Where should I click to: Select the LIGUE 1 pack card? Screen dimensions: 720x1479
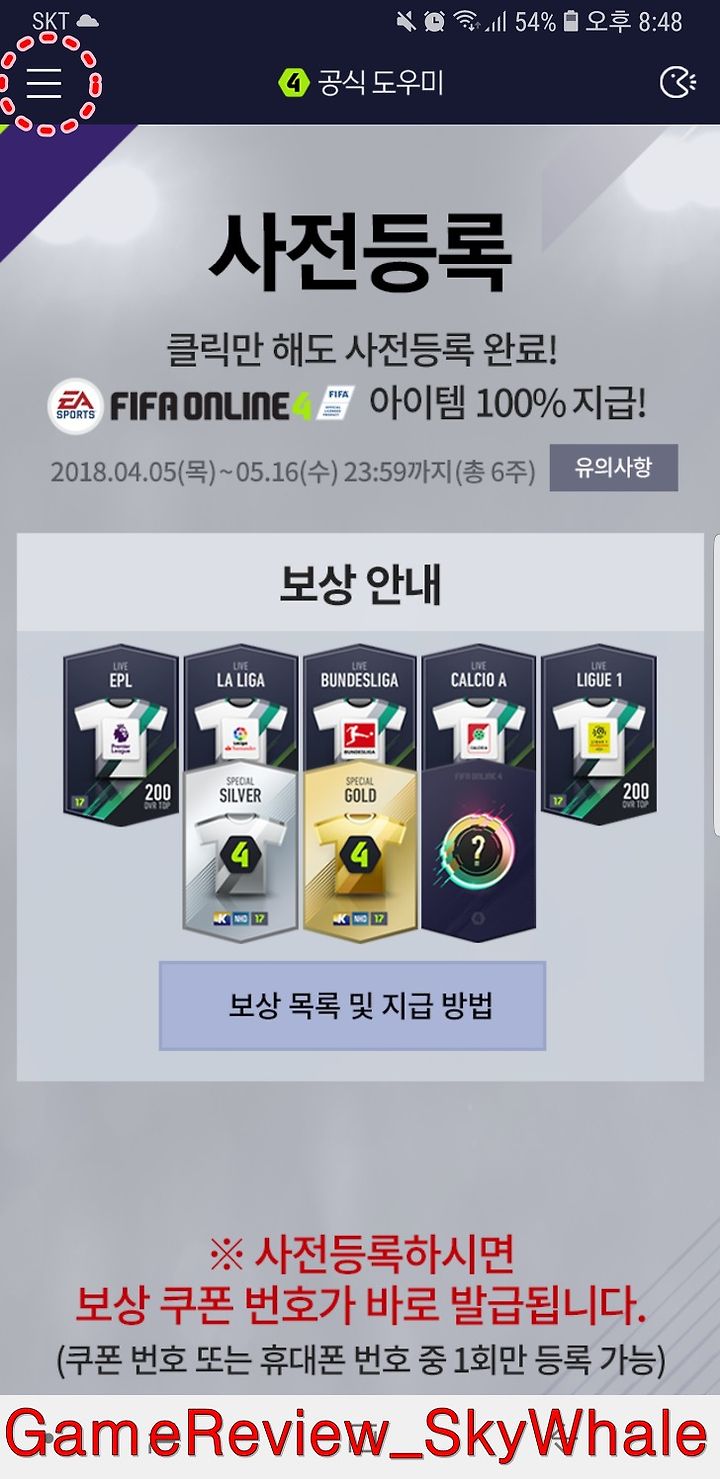598,735
